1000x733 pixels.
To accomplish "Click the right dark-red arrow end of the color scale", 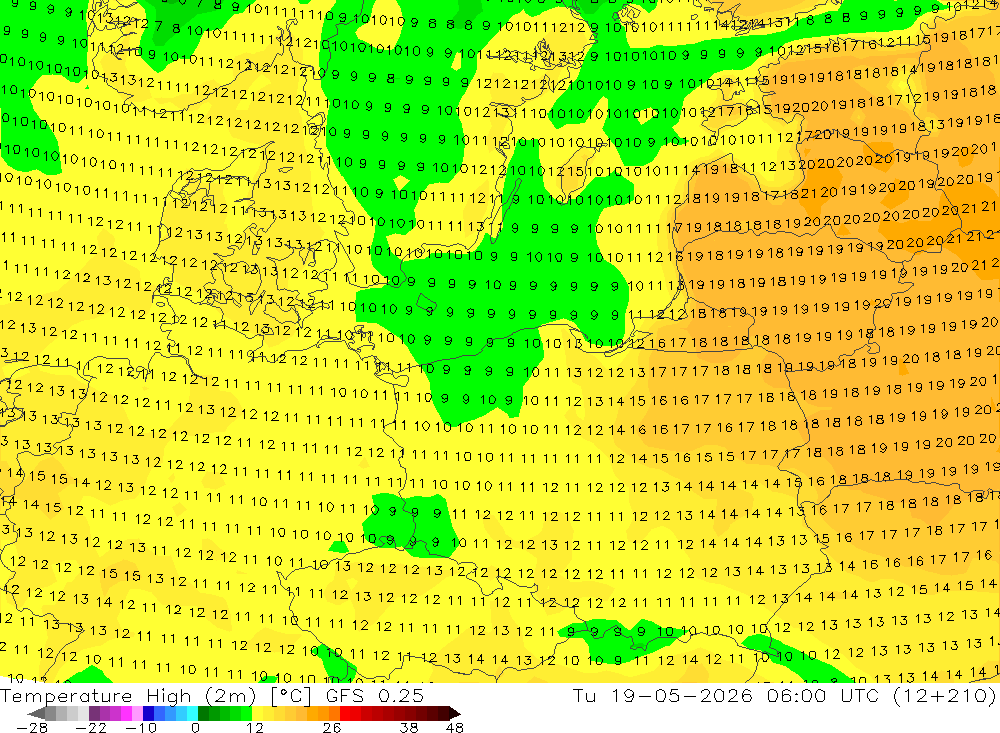I will (455, 713).
